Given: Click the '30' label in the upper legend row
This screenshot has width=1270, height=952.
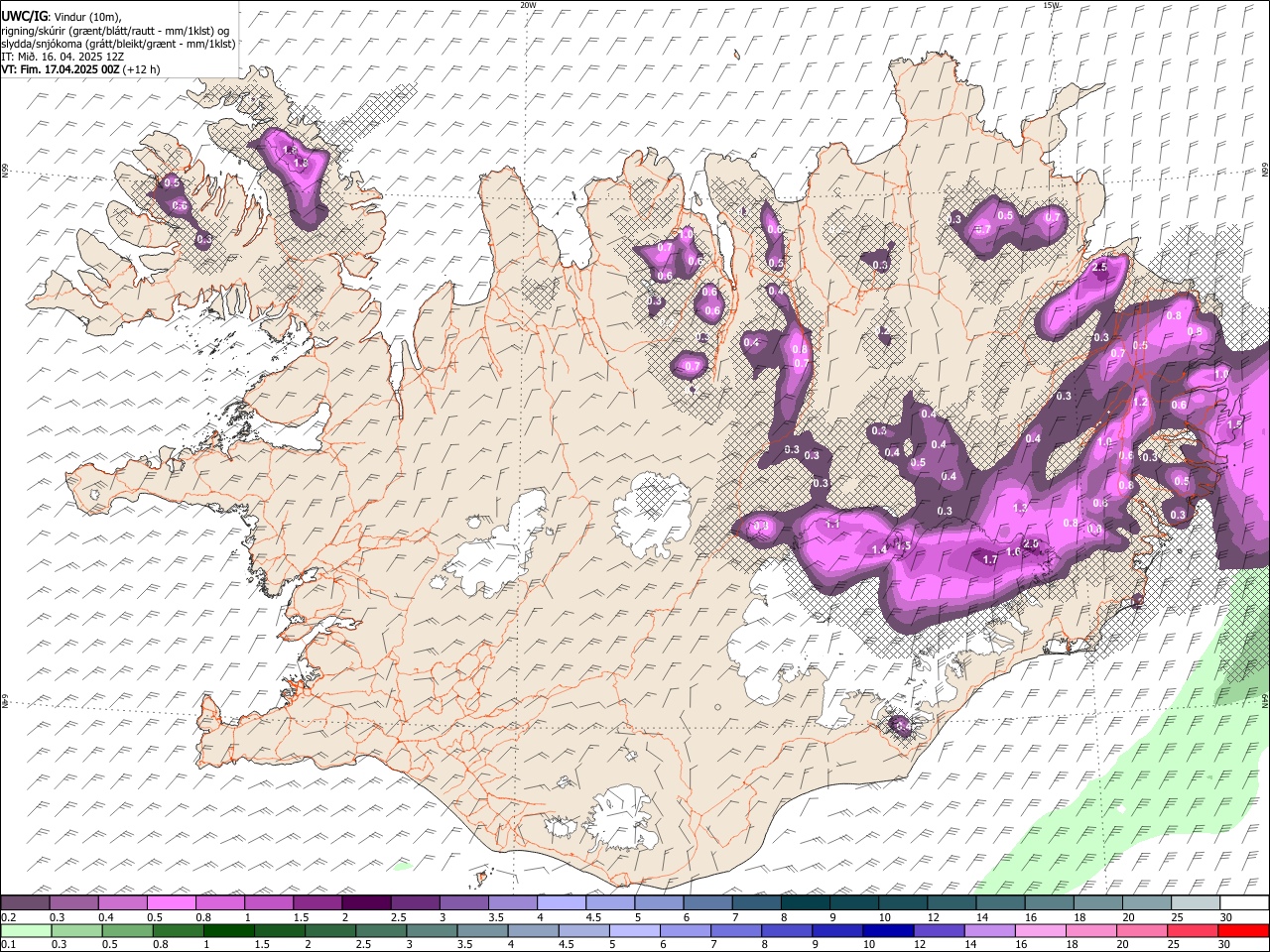Looking at the screenshot, I should 1226,916.
